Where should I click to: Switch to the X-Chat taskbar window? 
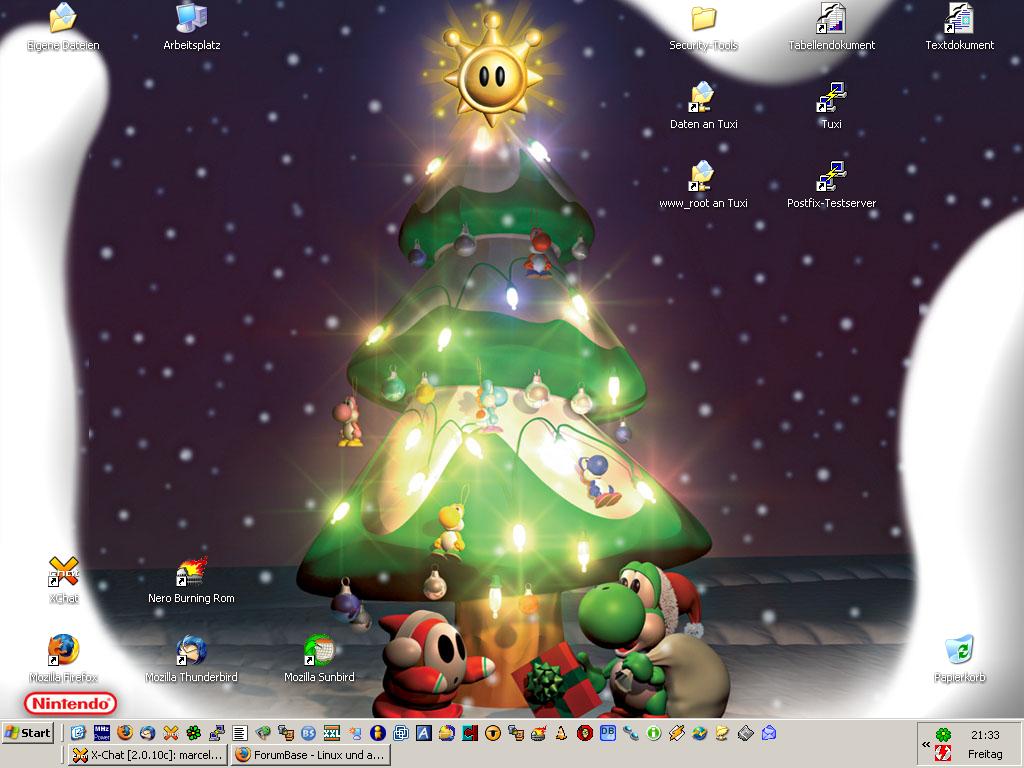148,755
